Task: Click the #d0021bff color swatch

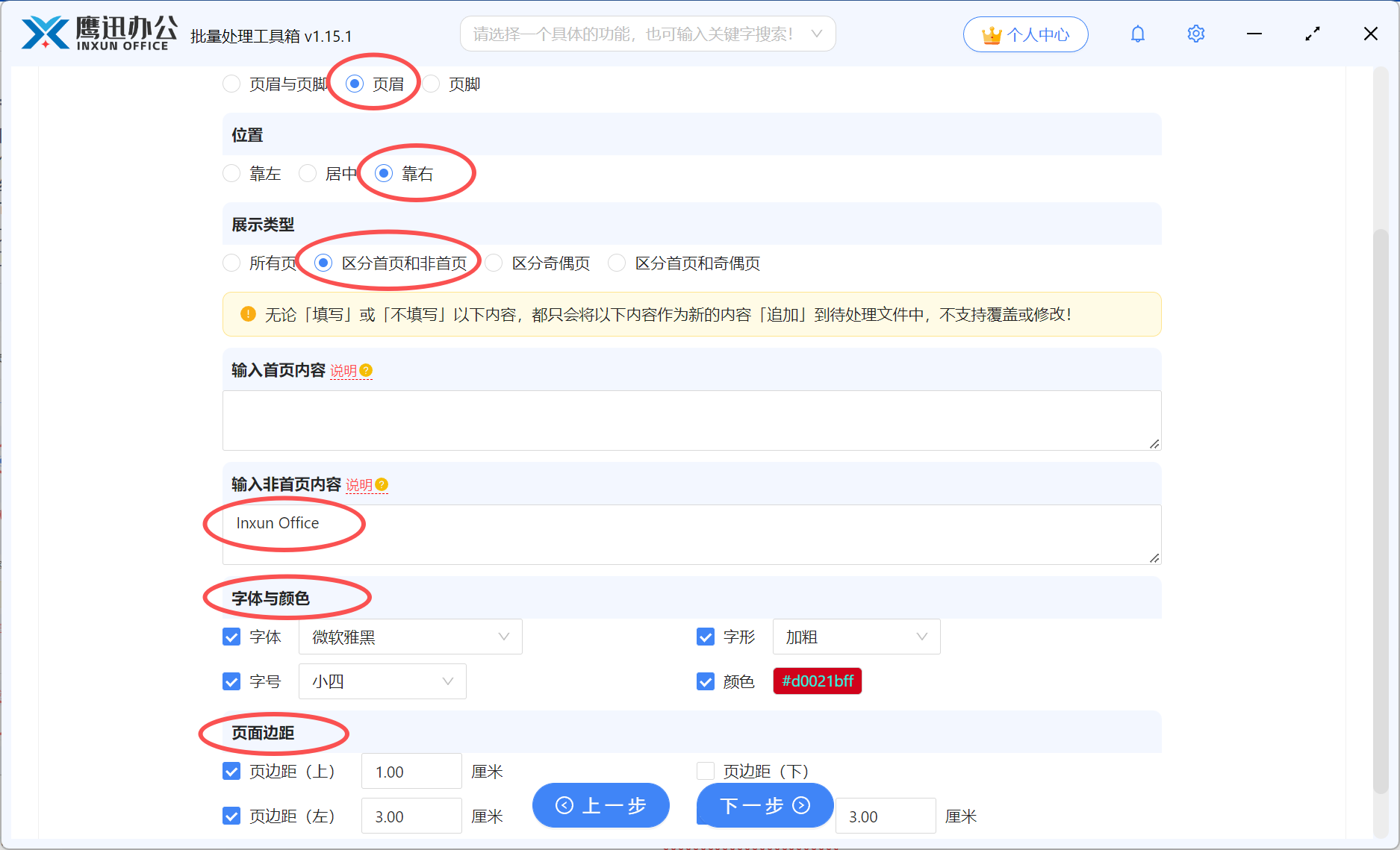Action: point(817,681)
